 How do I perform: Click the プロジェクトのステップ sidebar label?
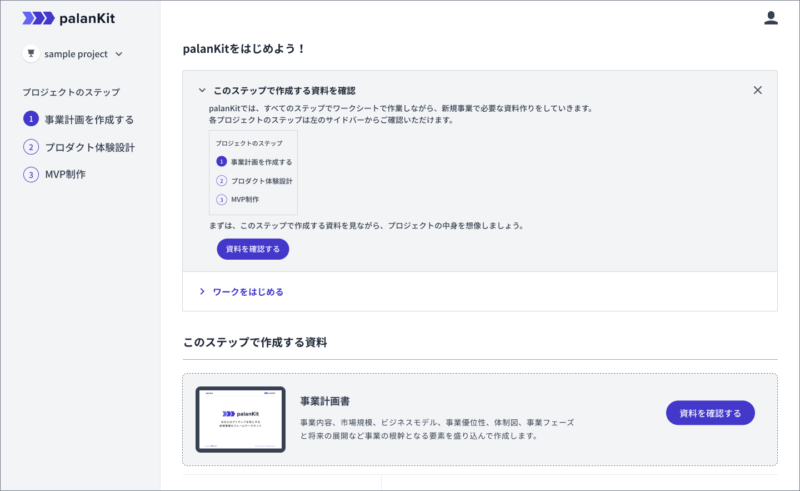tap(71, 92)
